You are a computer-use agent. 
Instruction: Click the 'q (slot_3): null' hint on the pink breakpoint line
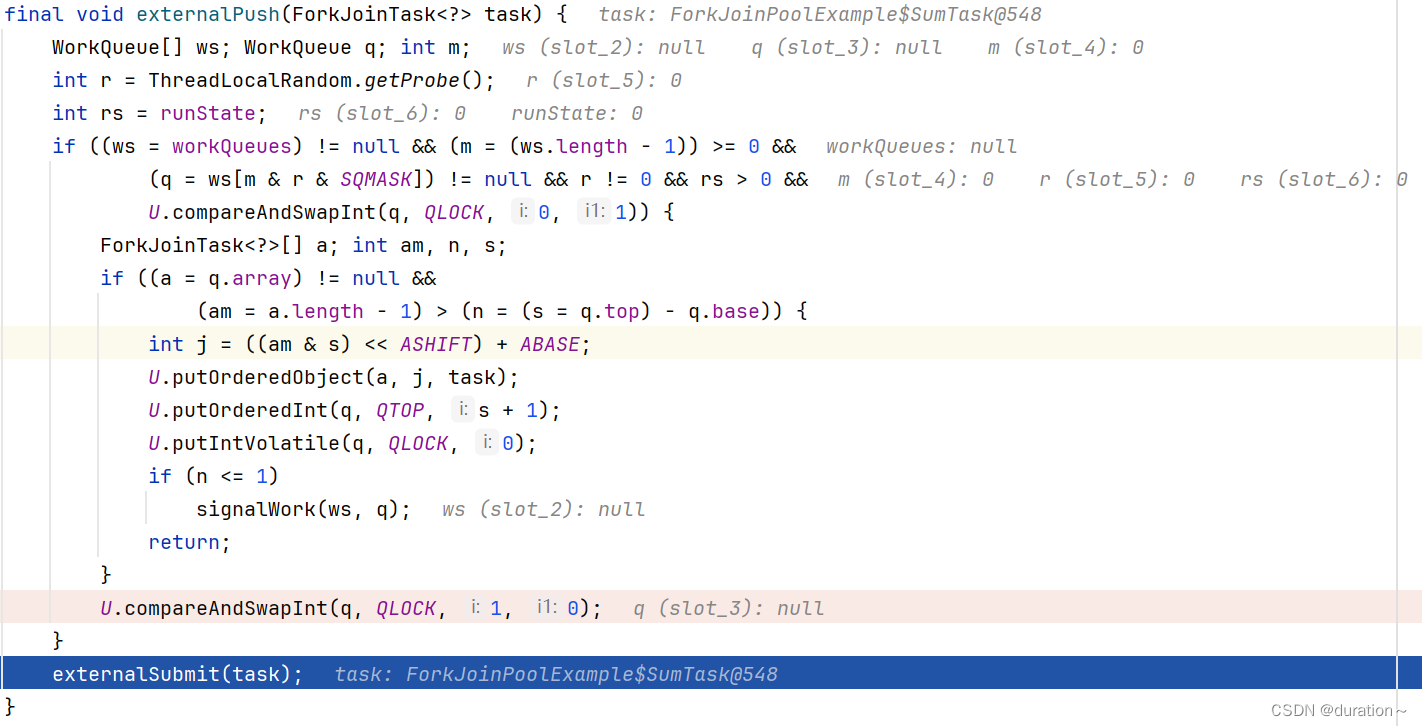pos(729,608)
